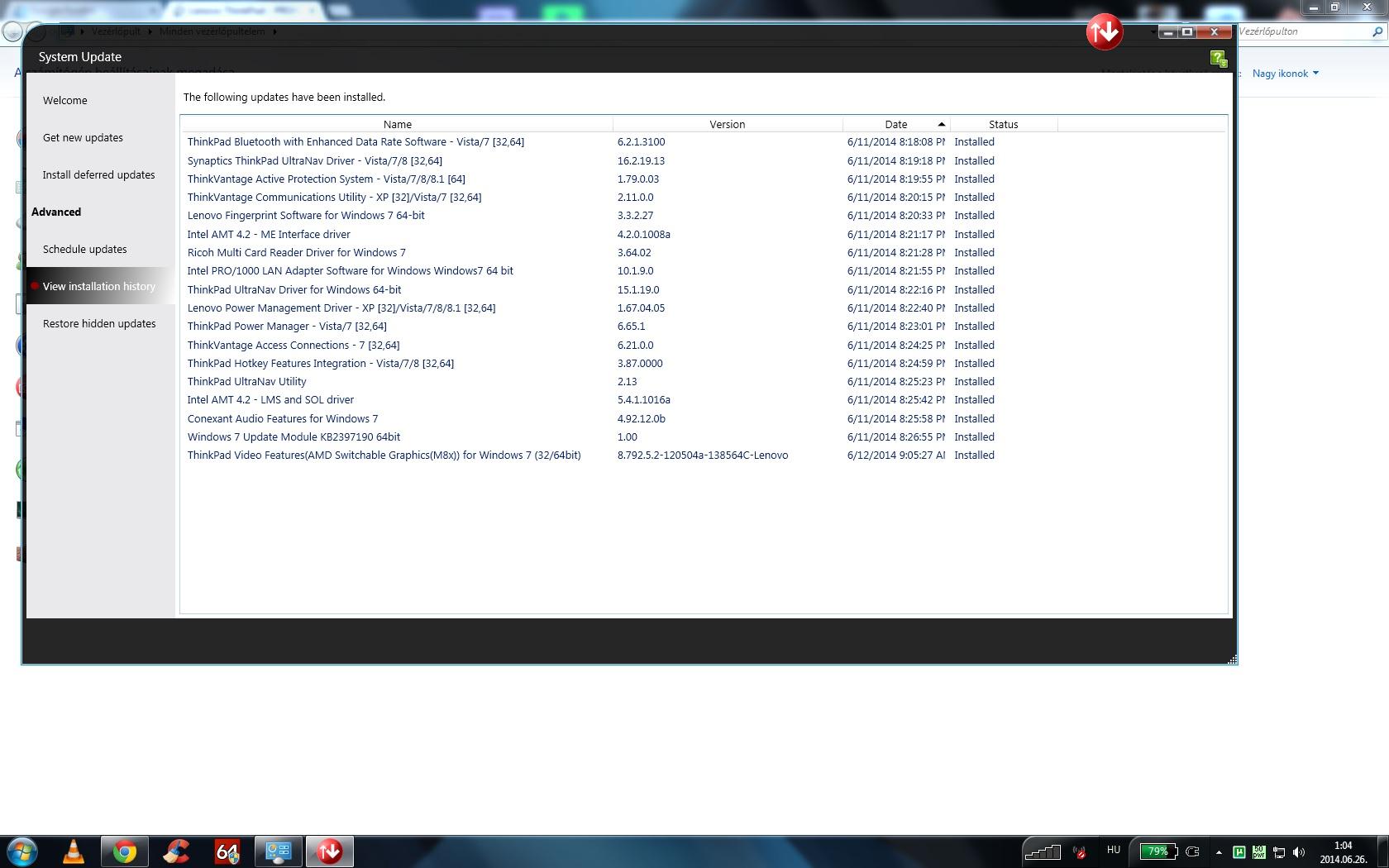Sort list by Name column header

(x=397, y=124)
